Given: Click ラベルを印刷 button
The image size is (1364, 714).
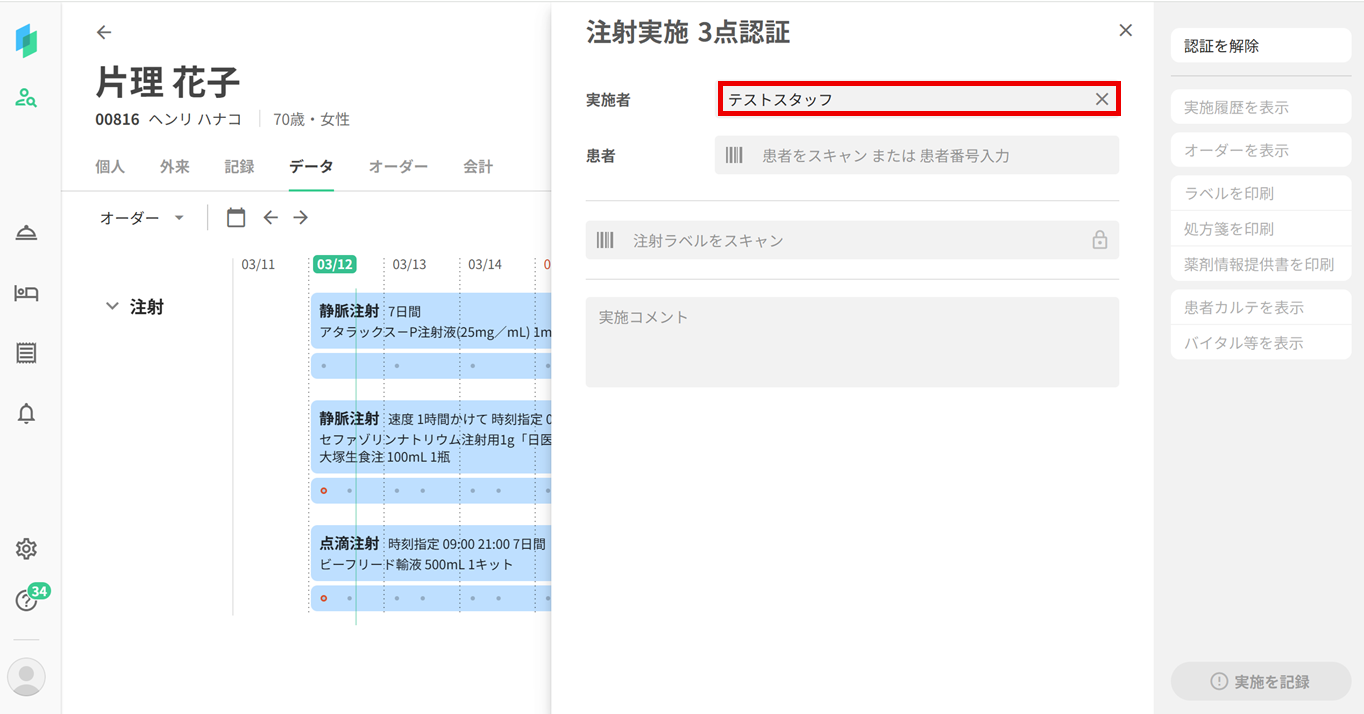Looking at the screenshot, I should pyautogui.click(x=1261, y=193).
